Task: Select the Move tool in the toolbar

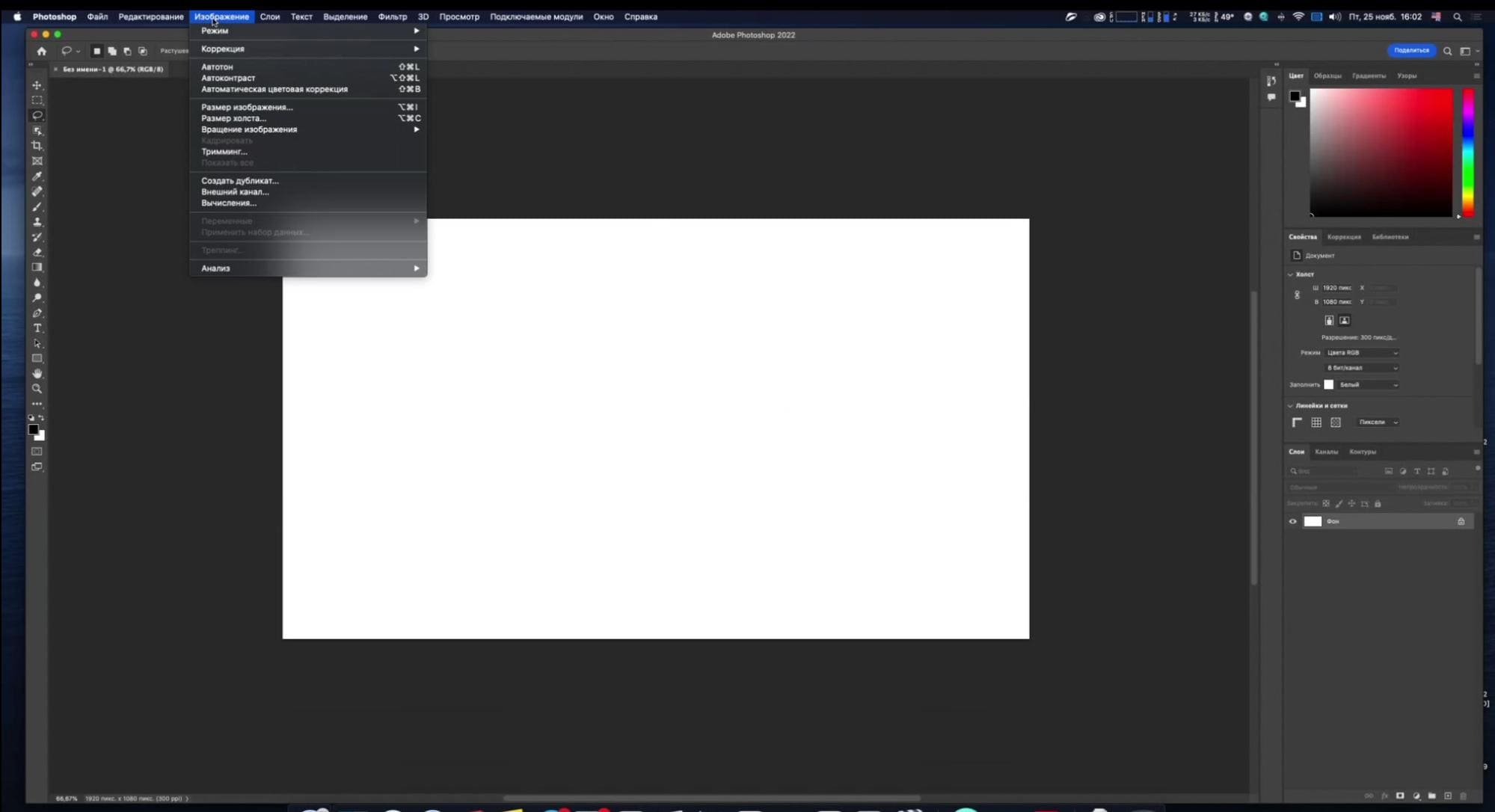Action: 37,85
